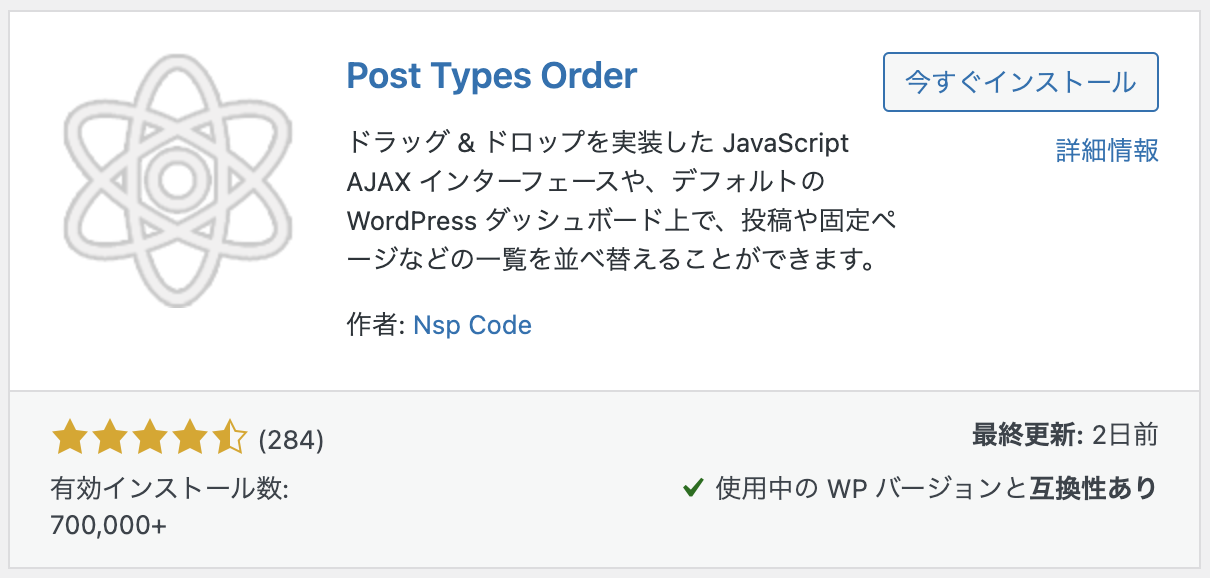Click the star rating row
1210x578 pixels.
pos(149,439)
